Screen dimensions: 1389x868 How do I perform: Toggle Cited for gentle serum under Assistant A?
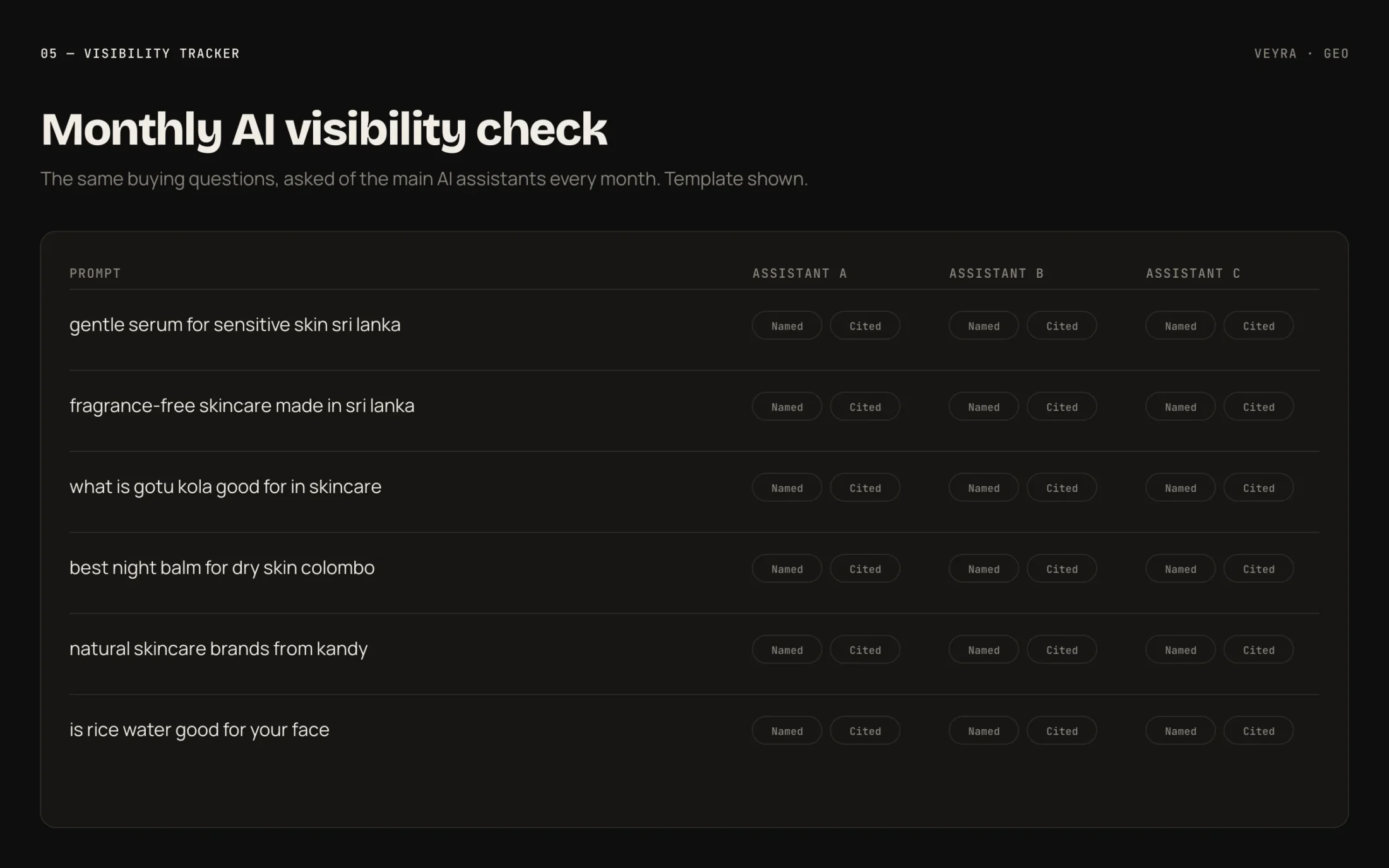(865, 326)
